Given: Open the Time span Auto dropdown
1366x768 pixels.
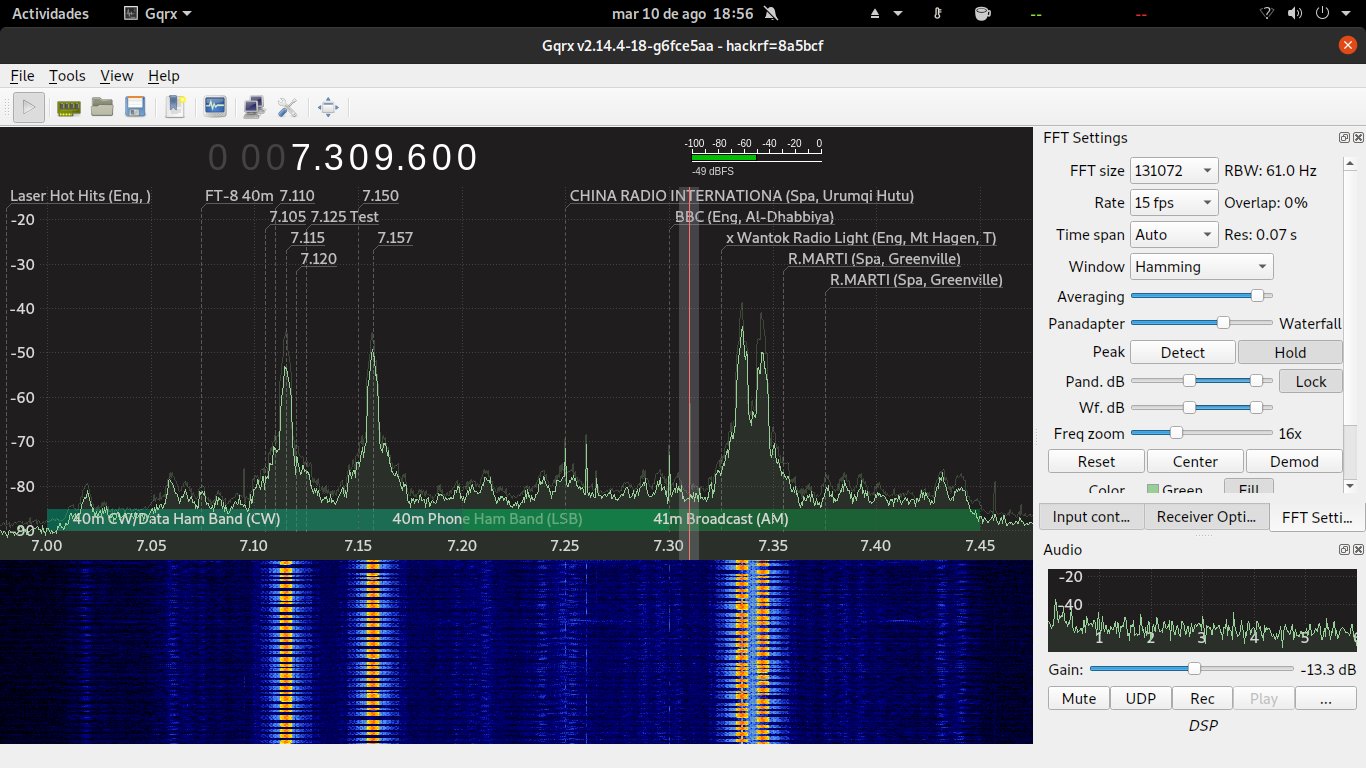Looking at the screenshot, I should click(x=1174, y=234).
